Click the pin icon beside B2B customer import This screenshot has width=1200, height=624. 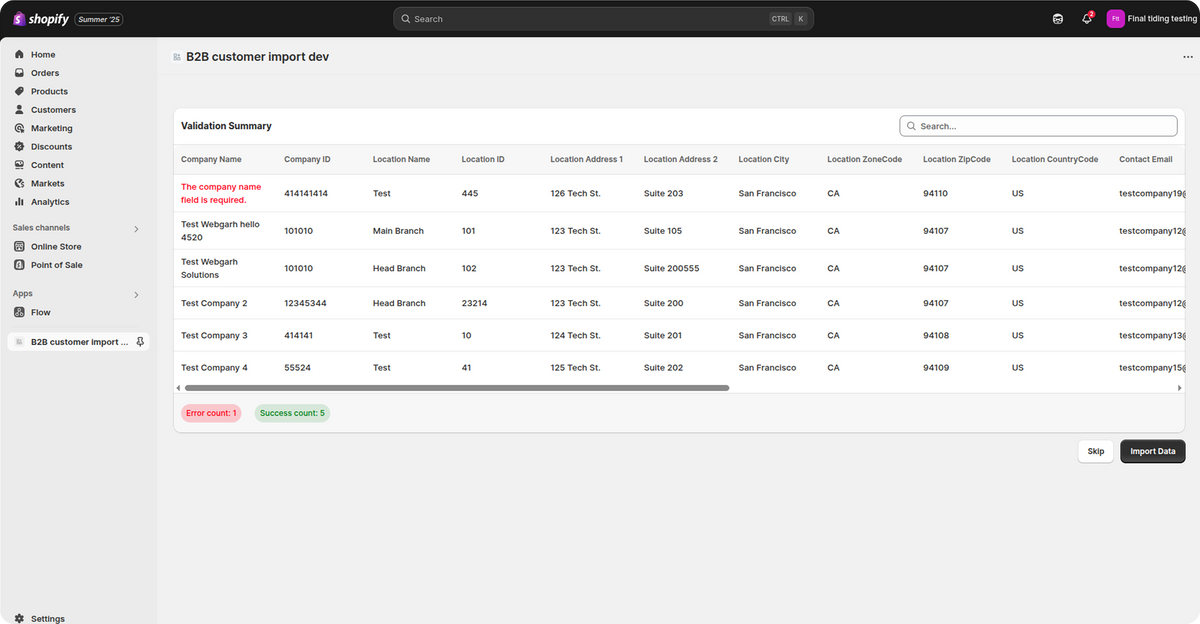coord(140,342)
